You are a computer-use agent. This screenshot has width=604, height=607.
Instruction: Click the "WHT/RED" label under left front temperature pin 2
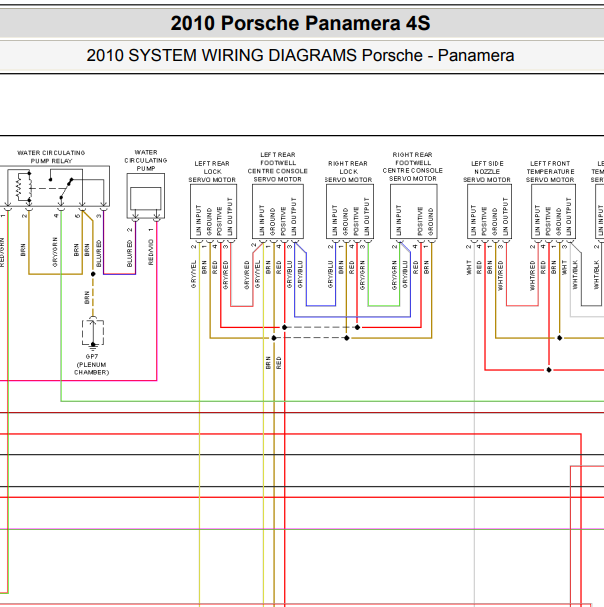click(x=532, y=276)
